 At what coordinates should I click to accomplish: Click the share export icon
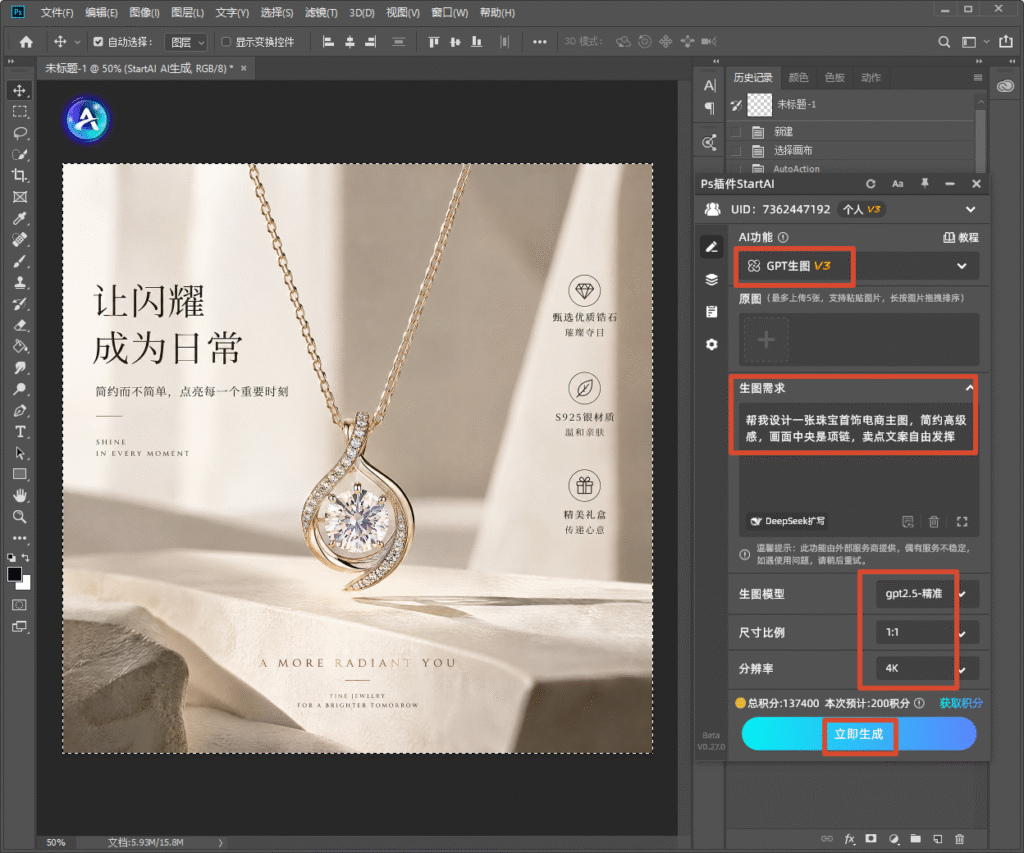click(1006, 42)
